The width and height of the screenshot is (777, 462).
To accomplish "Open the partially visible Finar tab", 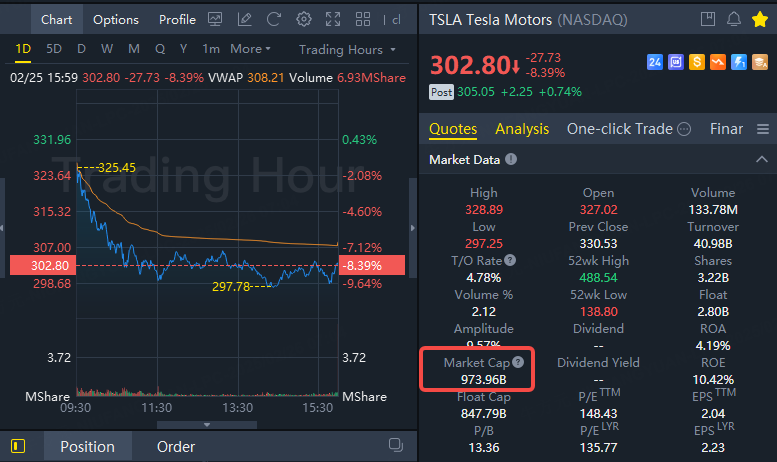I will point(726,129).
